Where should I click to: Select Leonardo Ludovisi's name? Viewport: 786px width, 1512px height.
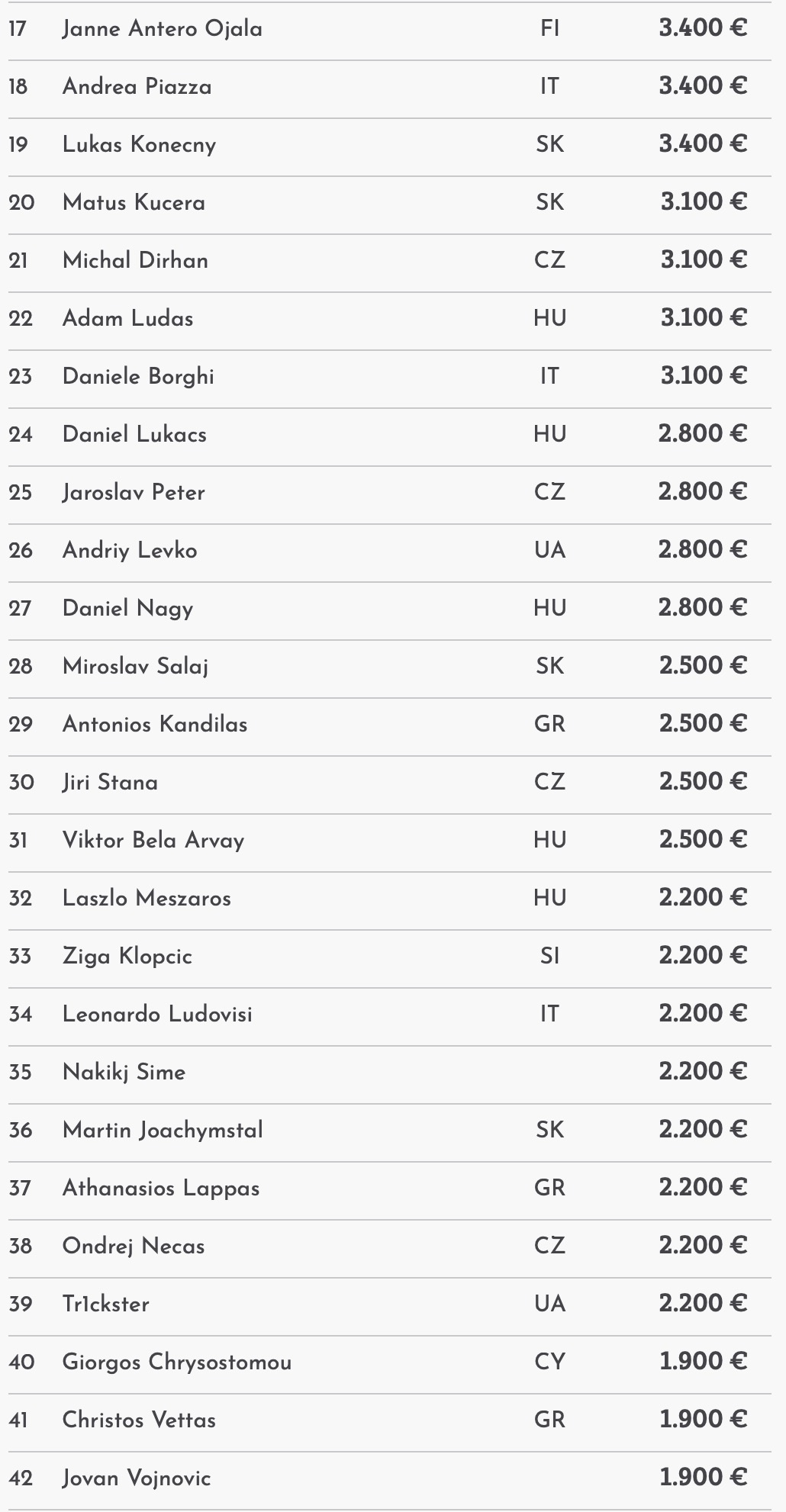click(x=157, y=1014)
